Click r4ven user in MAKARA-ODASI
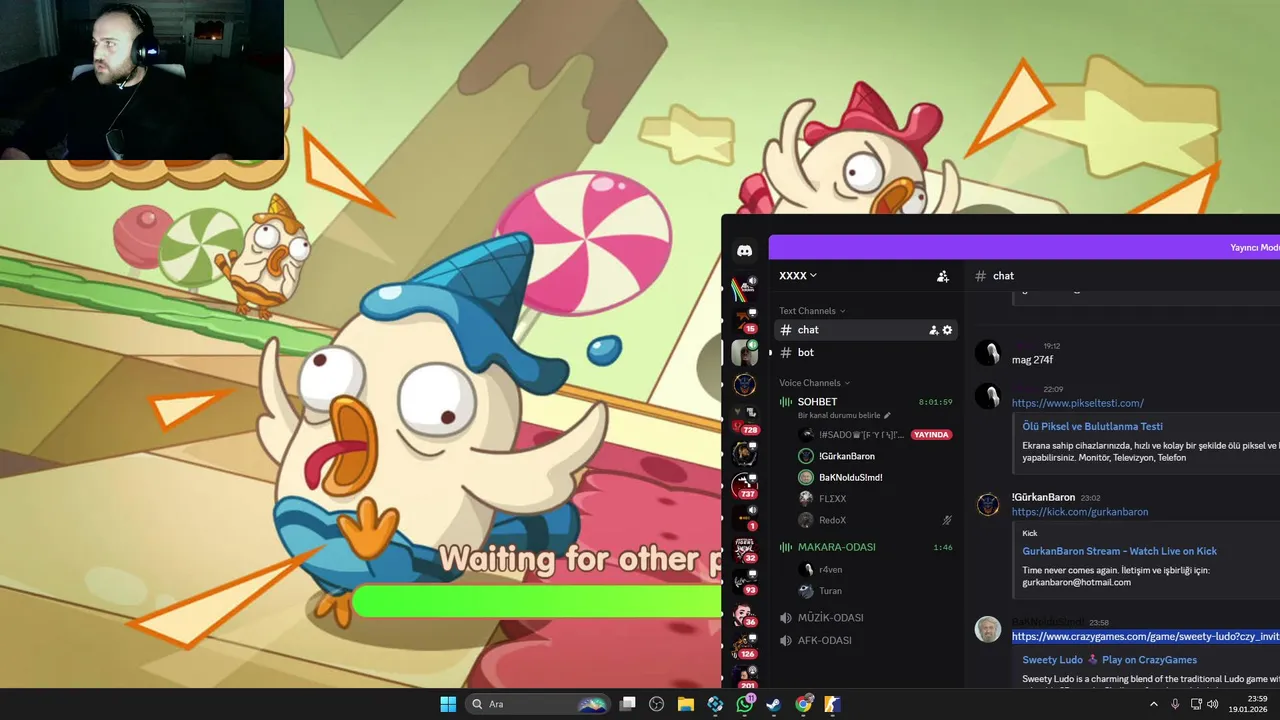 pyautogui.click(x=830, y=569)
